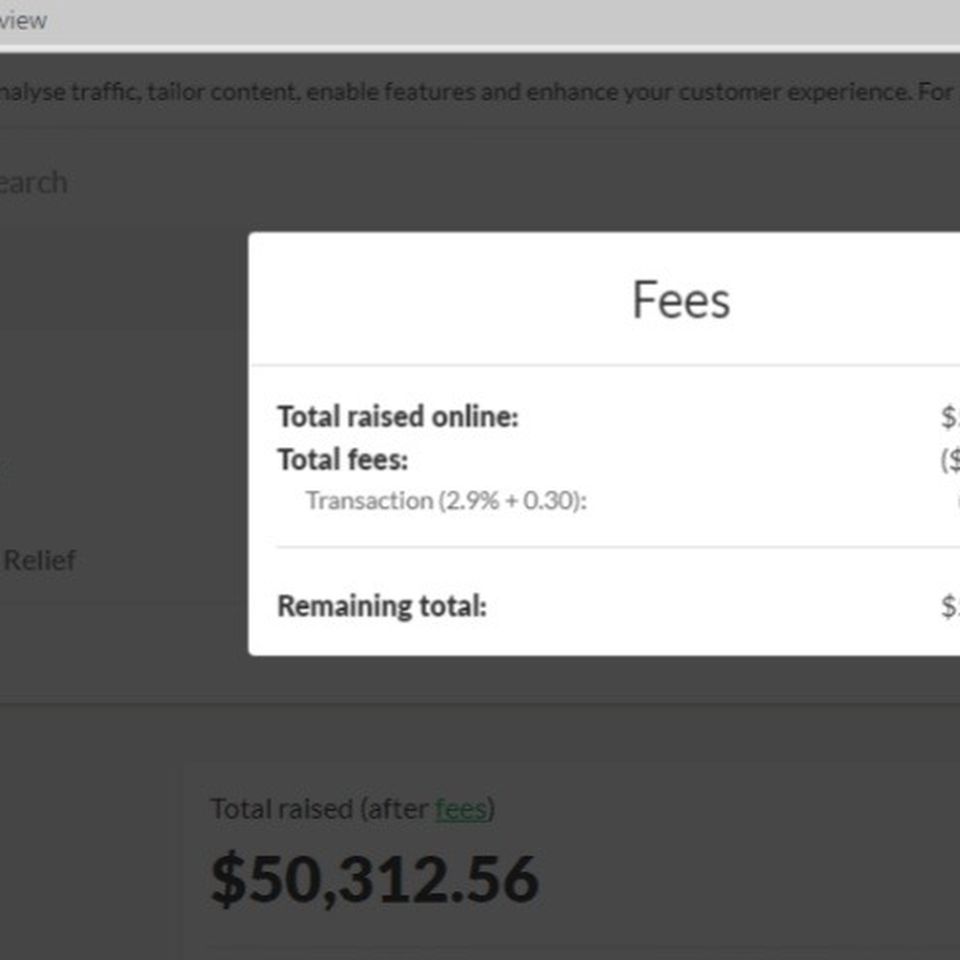Select the 'Relief' sidebar entry
960x960 pixels.
click(x=40, y=560)
